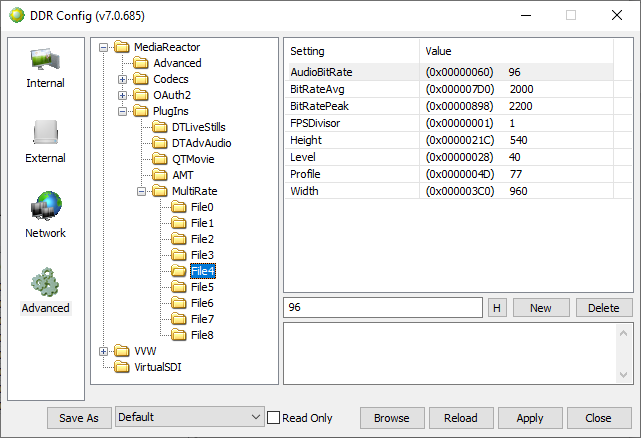Click the DDR Config app icon in title bar

17,16
